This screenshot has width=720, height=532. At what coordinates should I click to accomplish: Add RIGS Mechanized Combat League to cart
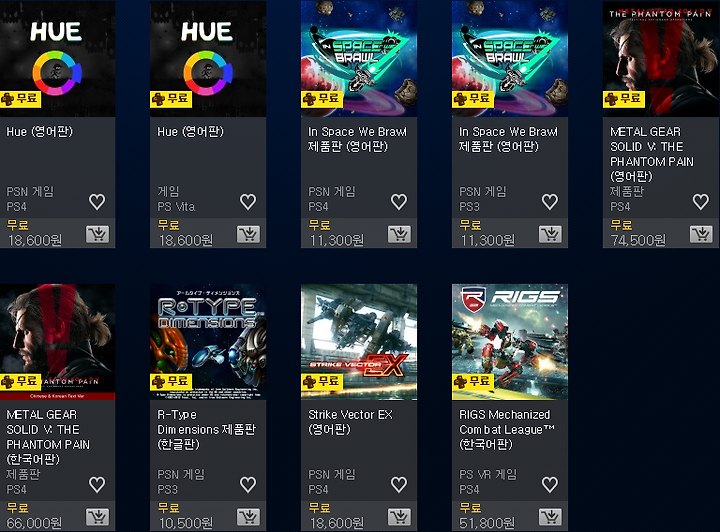pos(550,517)
